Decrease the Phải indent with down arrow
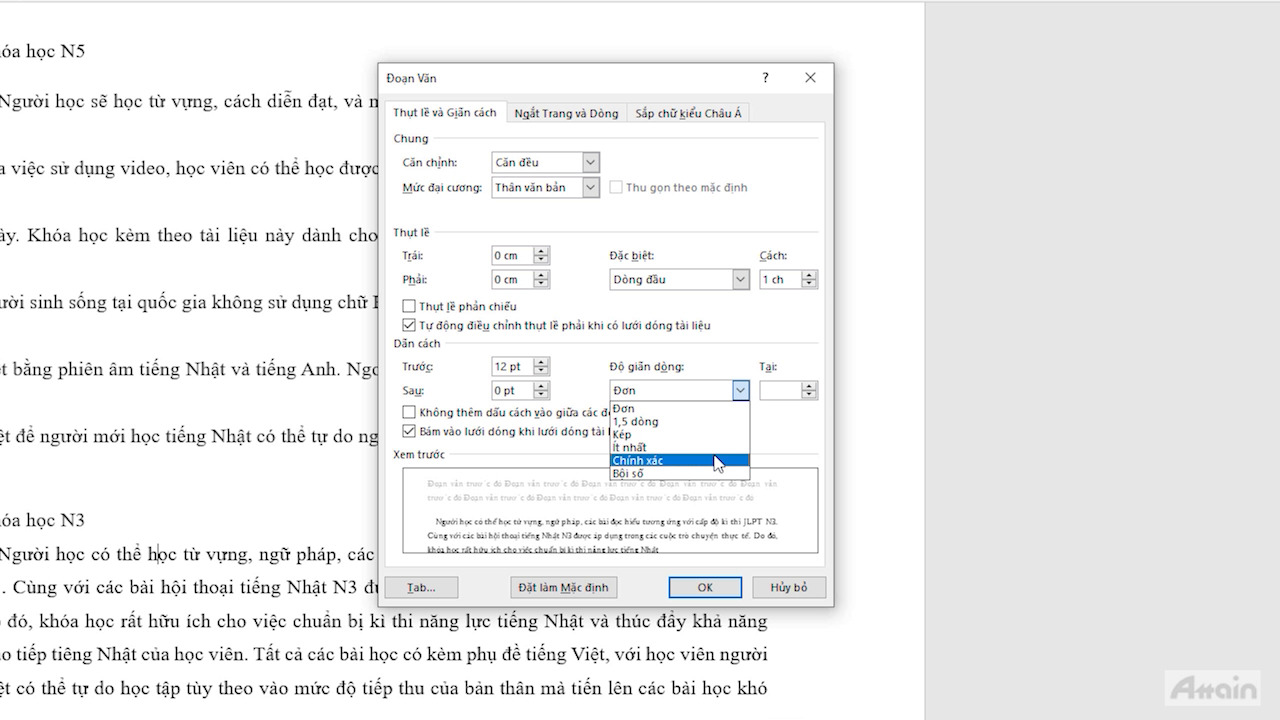Image resolution: width=1280 pixels, height=720 pixels. pyautogui.click(x=541, y=284)
